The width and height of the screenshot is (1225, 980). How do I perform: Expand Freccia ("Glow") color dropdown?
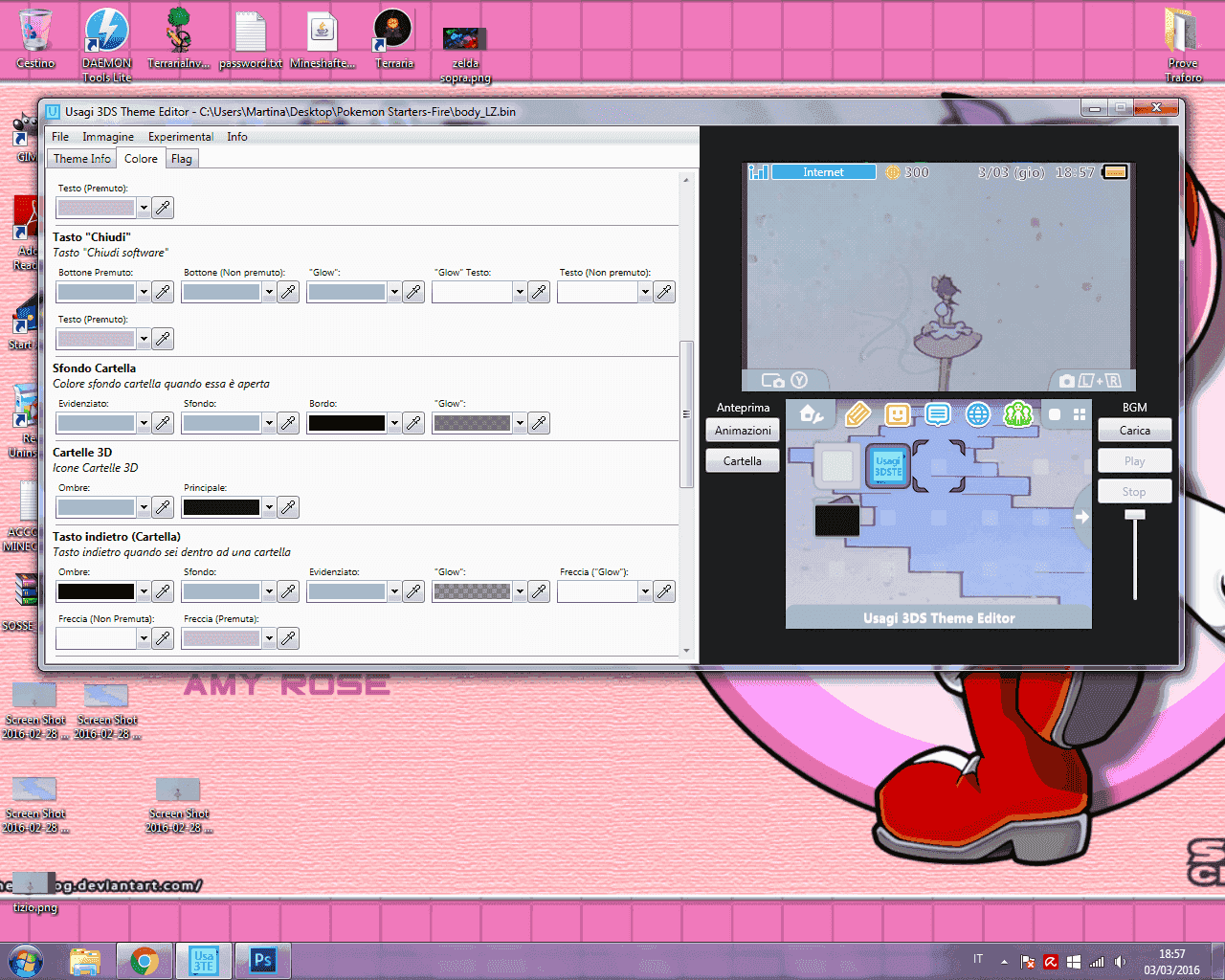point(645,591)
